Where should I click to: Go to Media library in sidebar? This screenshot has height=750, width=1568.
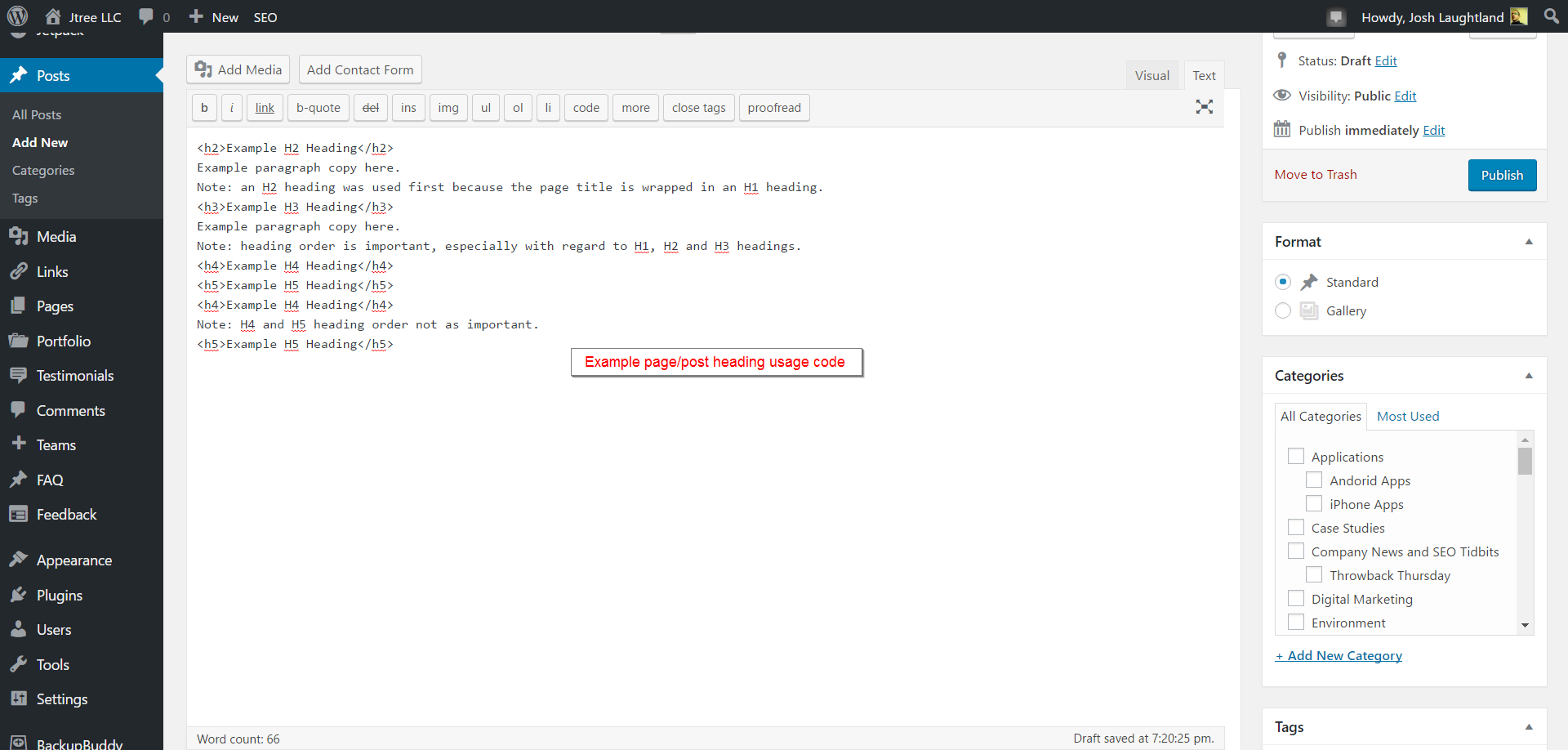(x=56, y=237)
